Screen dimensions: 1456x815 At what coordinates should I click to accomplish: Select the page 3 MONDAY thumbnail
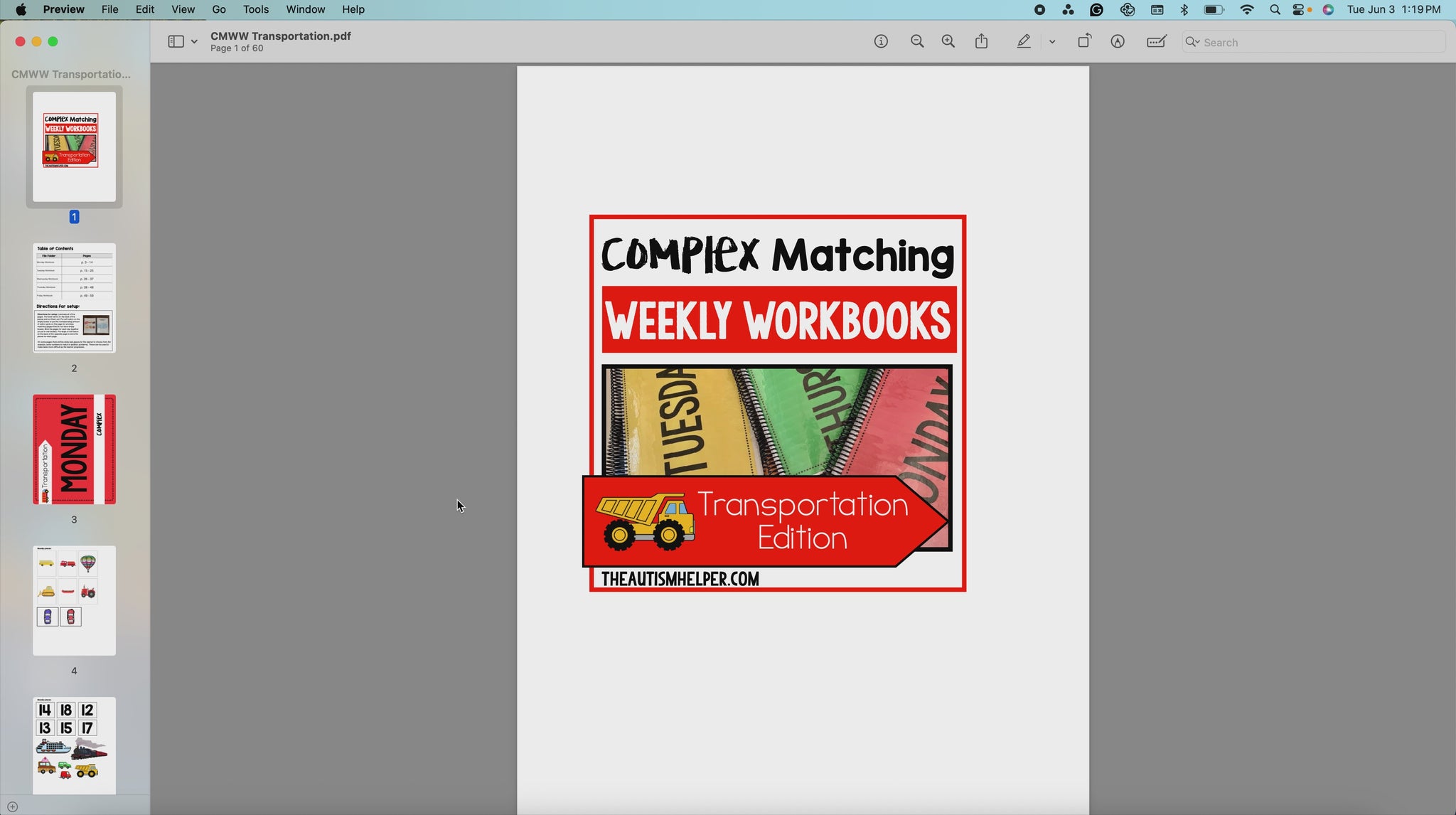[x=74, y=449]
